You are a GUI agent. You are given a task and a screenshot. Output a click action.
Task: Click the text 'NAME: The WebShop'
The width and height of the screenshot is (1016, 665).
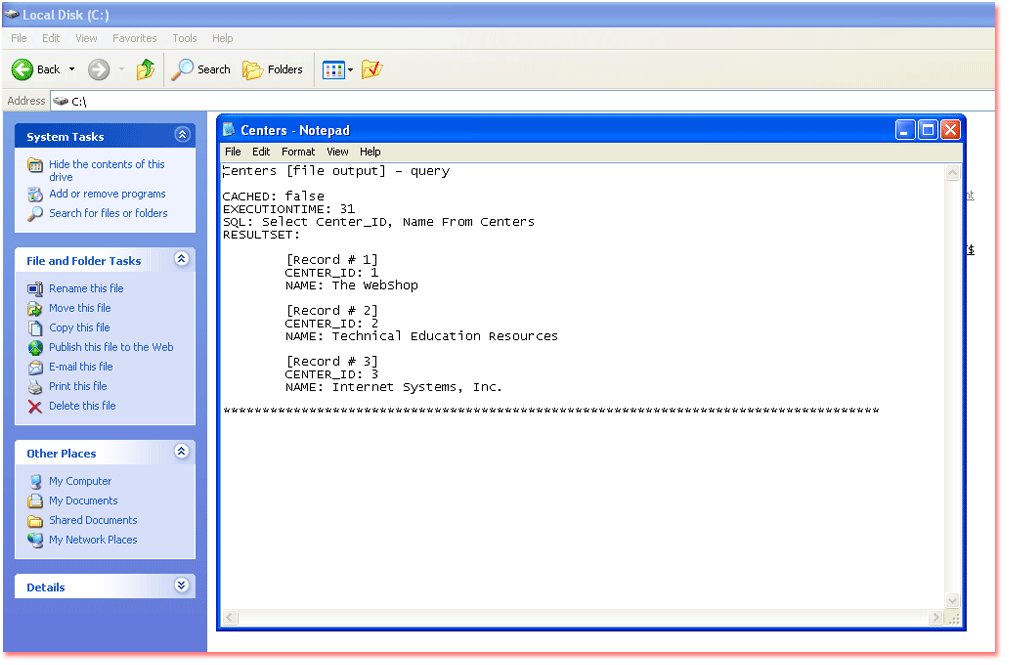tap(352, 286)
